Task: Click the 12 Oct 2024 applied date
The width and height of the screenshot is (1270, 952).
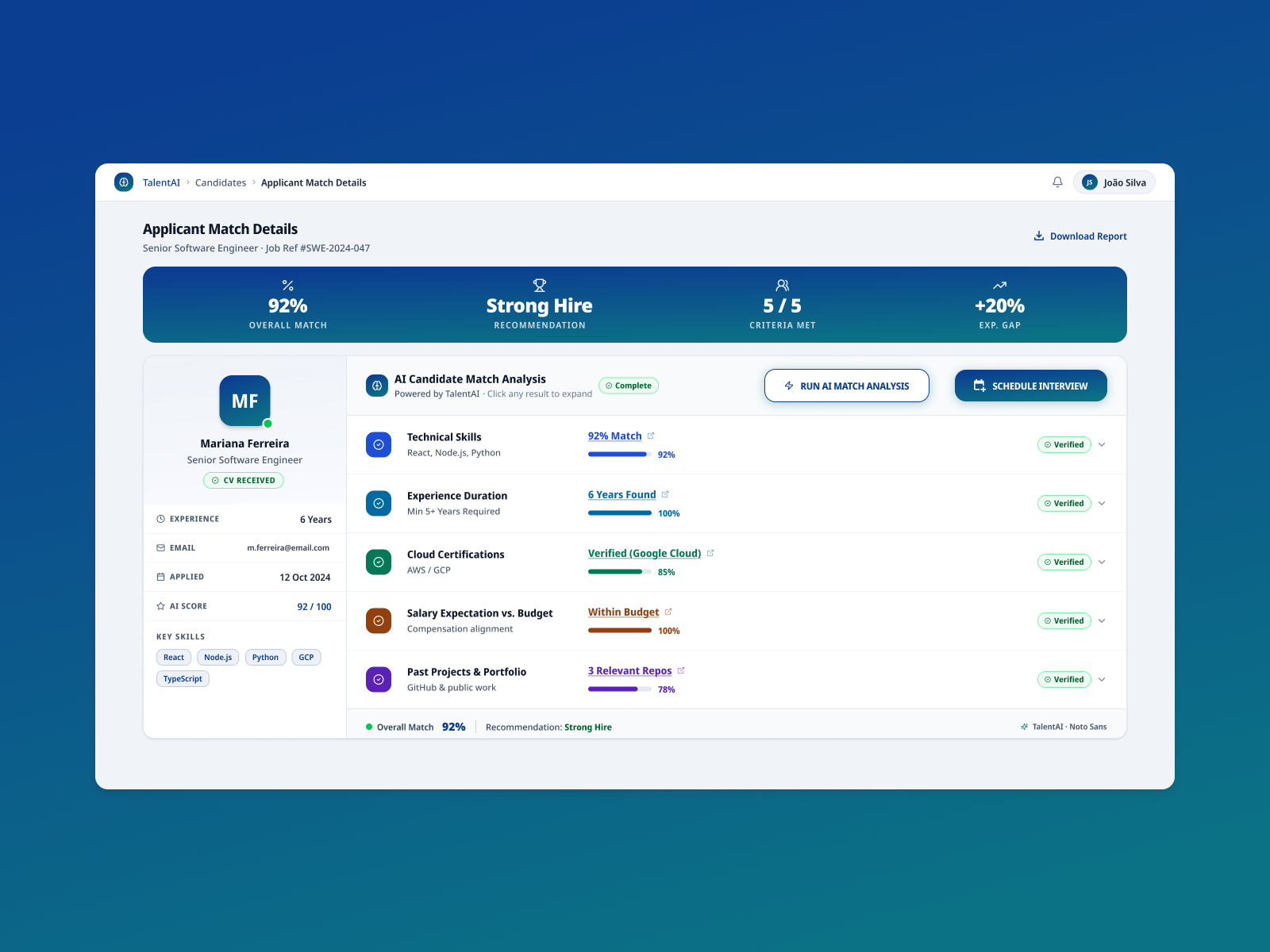Action: [x=305, y=578]
